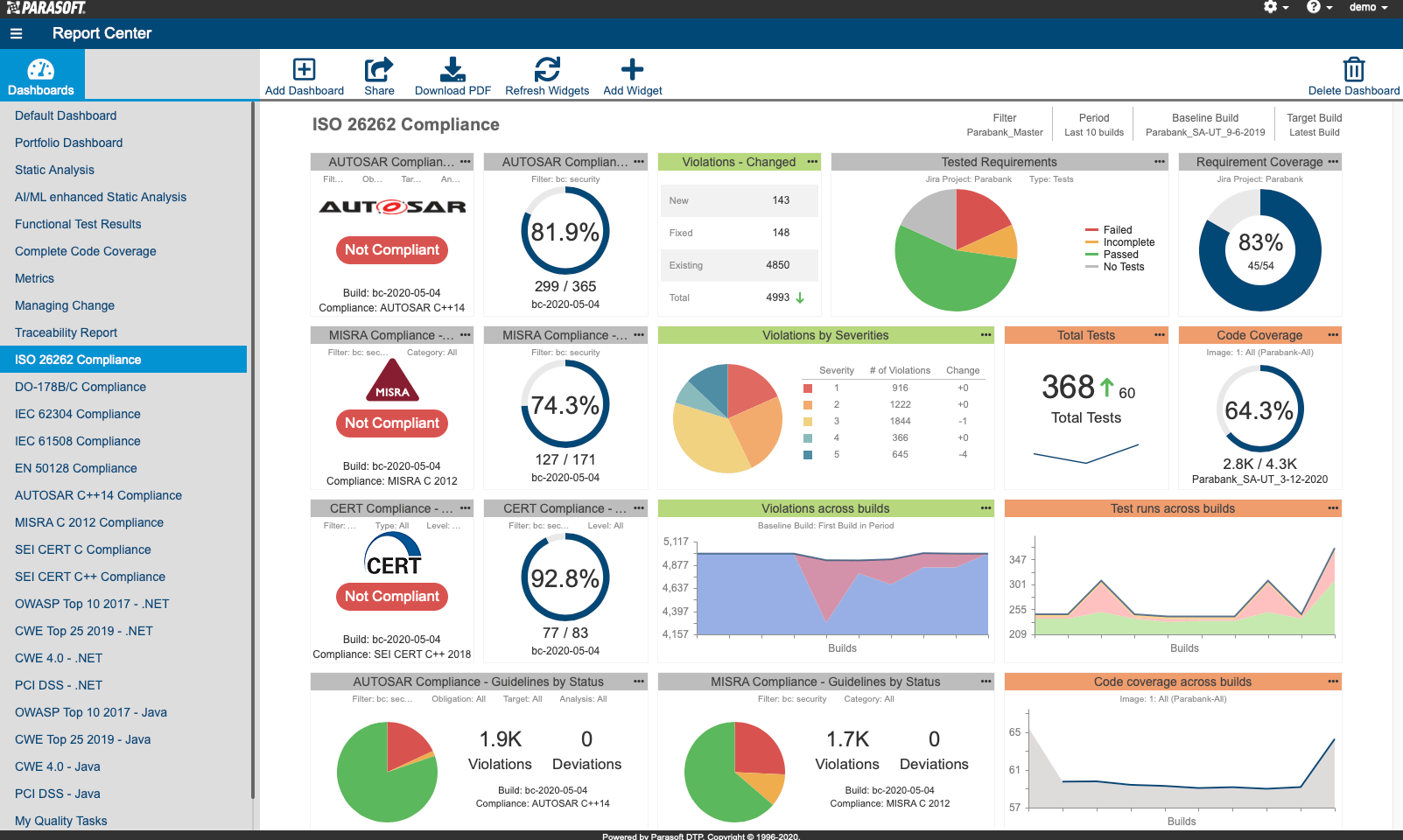Click the Download PDF icon
Image resolution: width=1403 pixels, height=840 pixels.
pos(452,69)
